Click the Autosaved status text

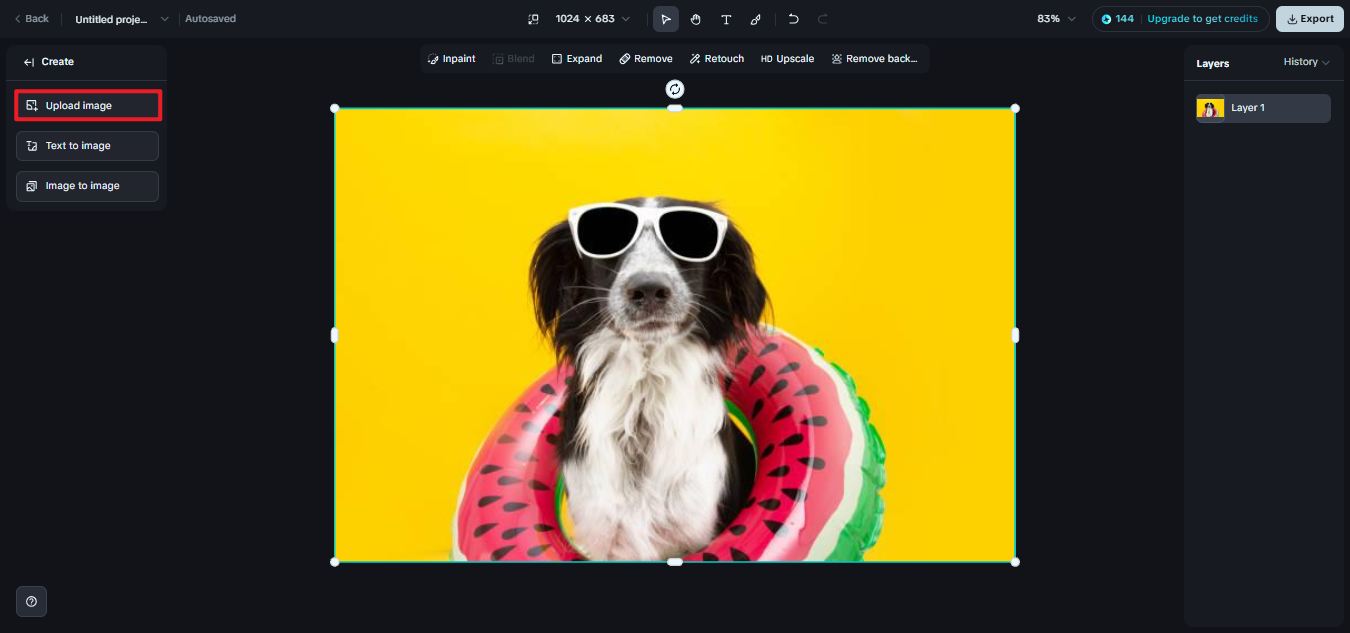click(211, 19)
